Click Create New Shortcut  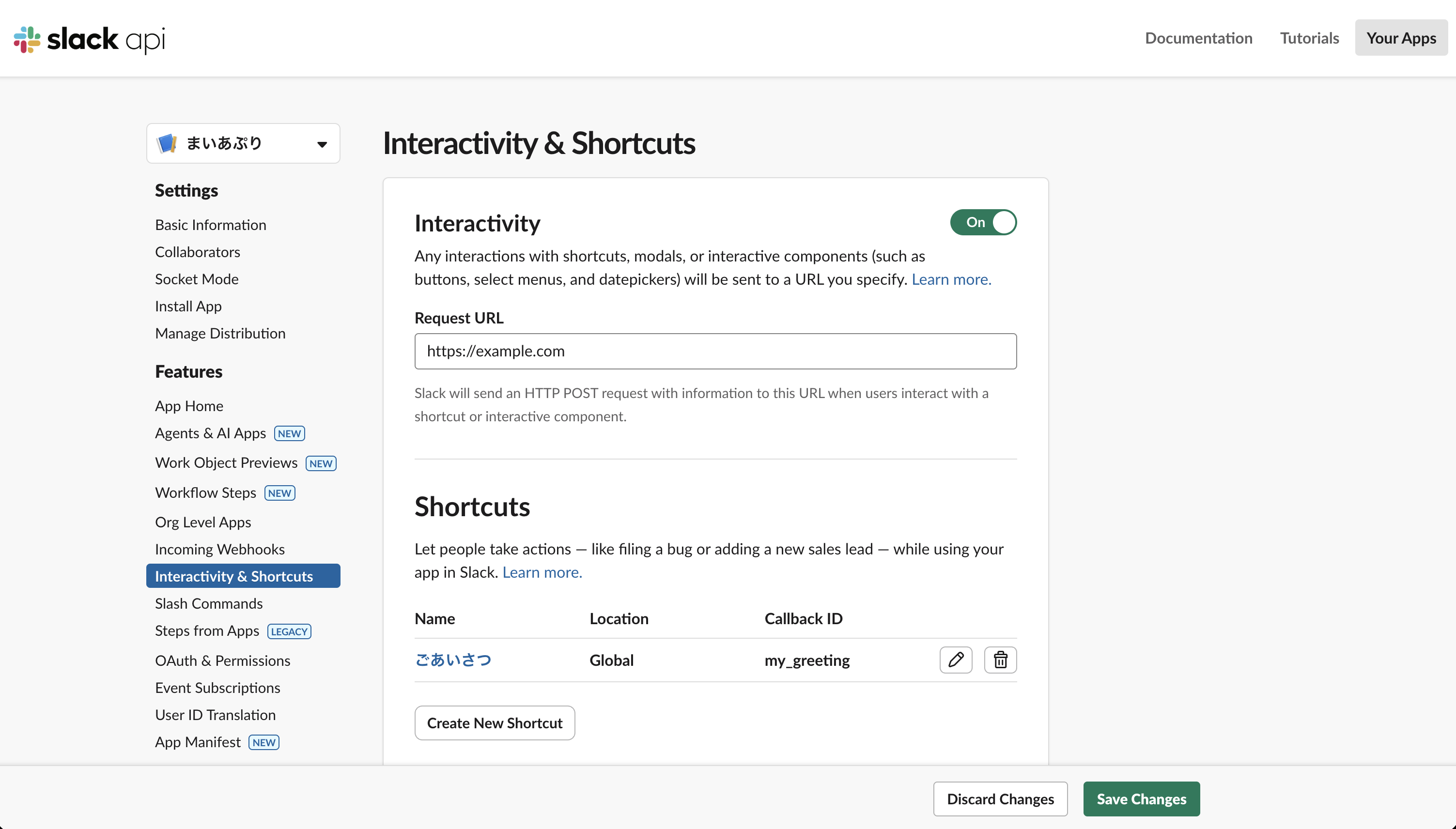pos(494,722)
